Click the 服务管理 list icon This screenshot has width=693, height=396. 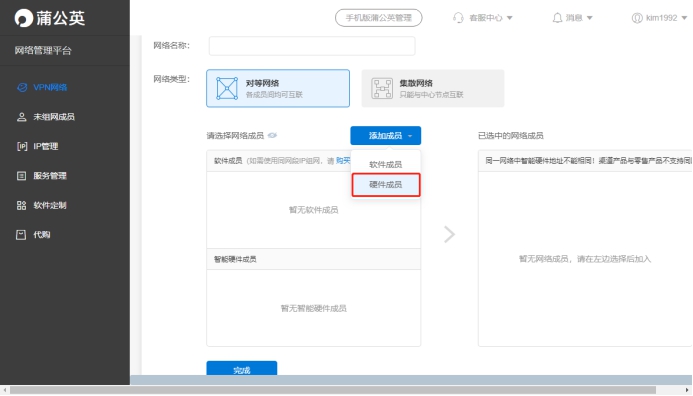(21, 176)
